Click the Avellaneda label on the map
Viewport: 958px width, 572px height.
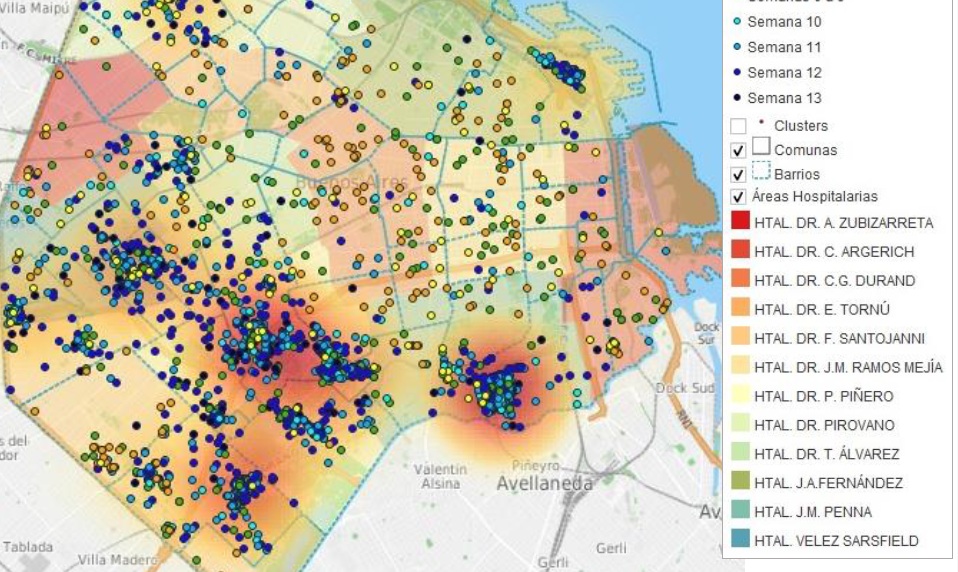(544, 484)
